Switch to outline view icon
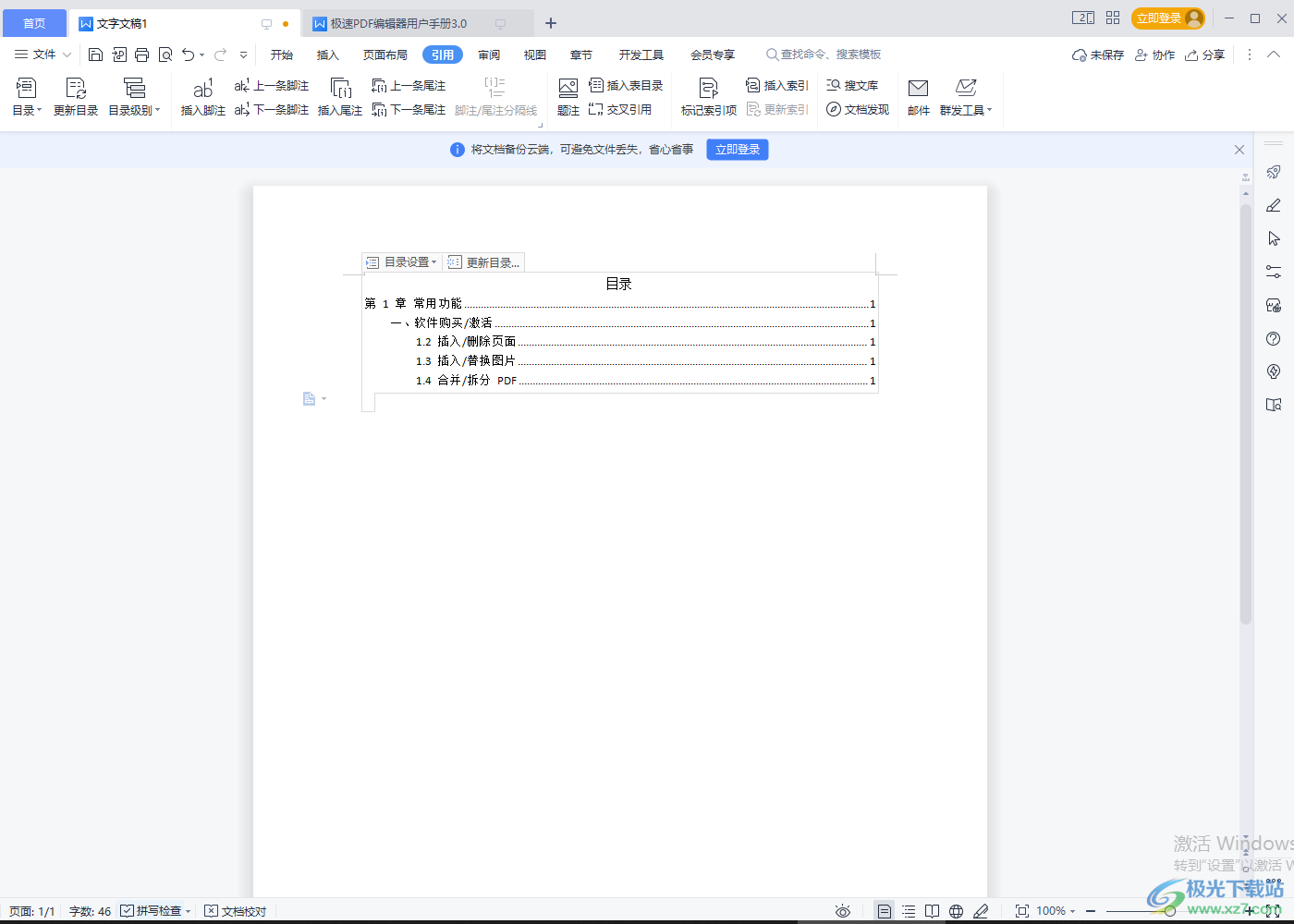 (909, 911)
